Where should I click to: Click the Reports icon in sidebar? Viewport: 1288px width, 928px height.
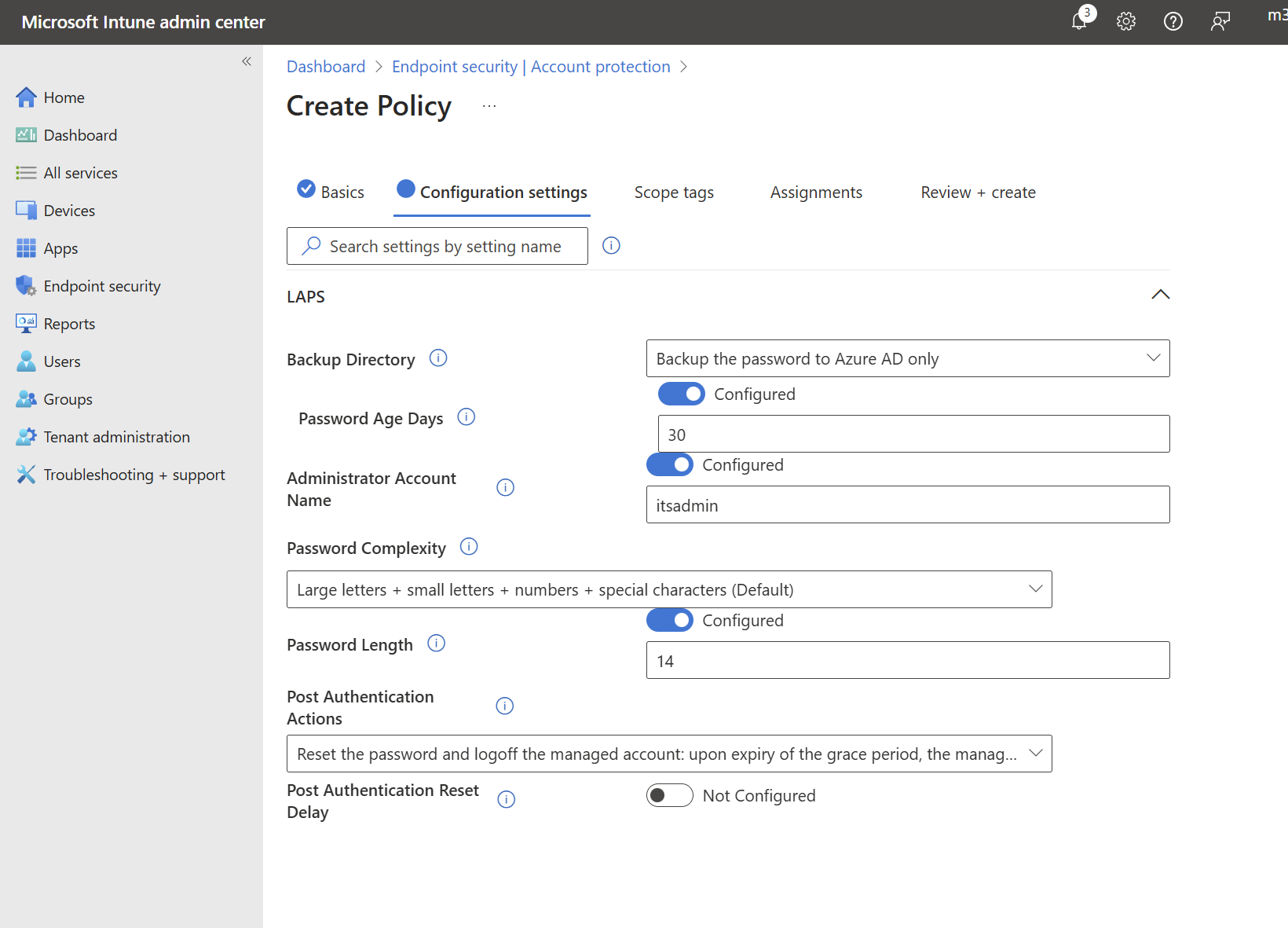click(x=26, y=323)
